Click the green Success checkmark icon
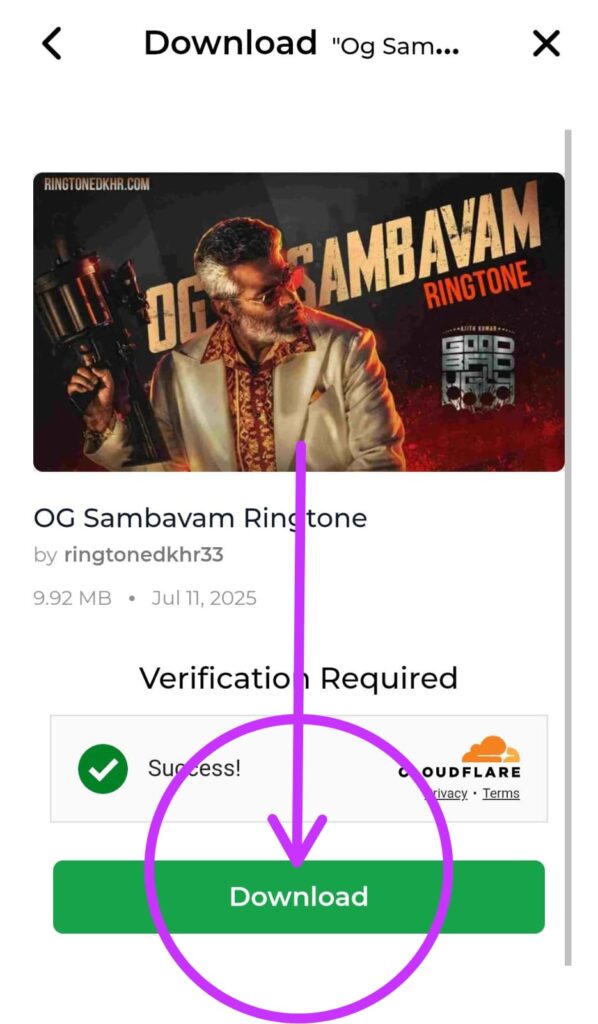 (102, 769)
